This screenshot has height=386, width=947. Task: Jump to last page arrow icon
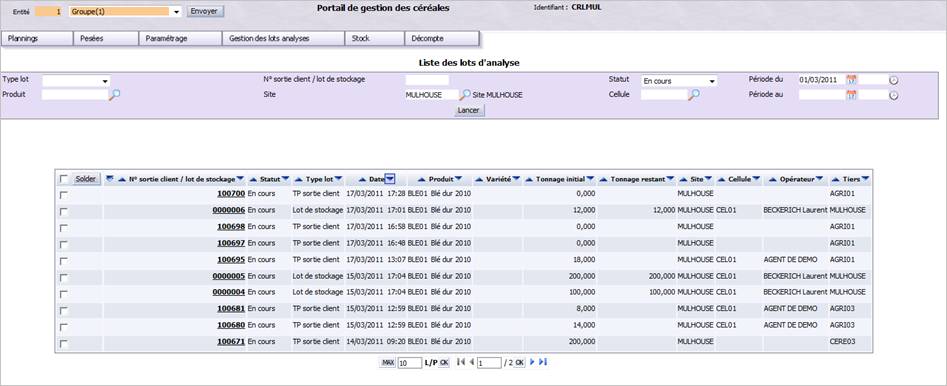click(542, 362)
